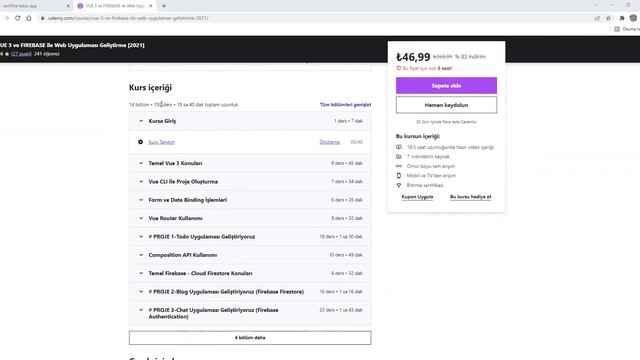Click the alarm clock icon by price deadline
This screenshot has height=360, width=640.
[399, 68]
